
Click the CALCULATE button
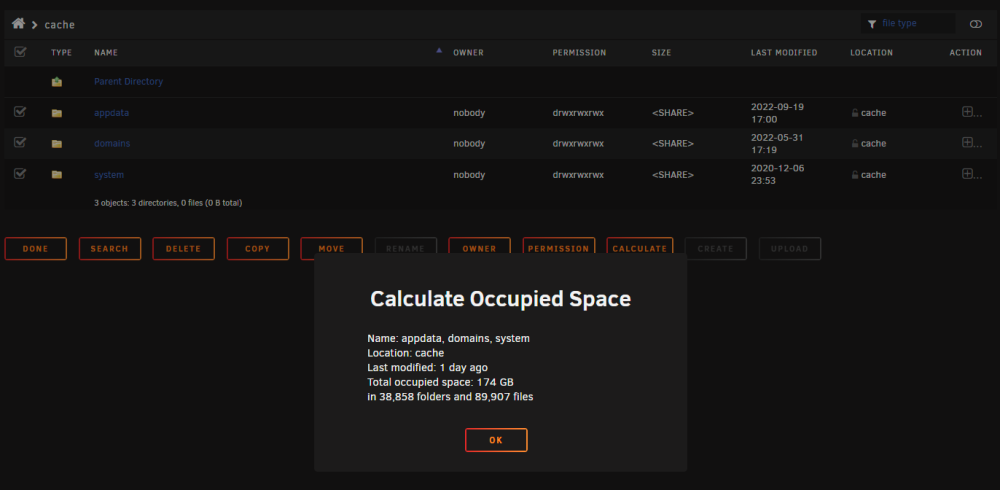(x=640, y=248)
